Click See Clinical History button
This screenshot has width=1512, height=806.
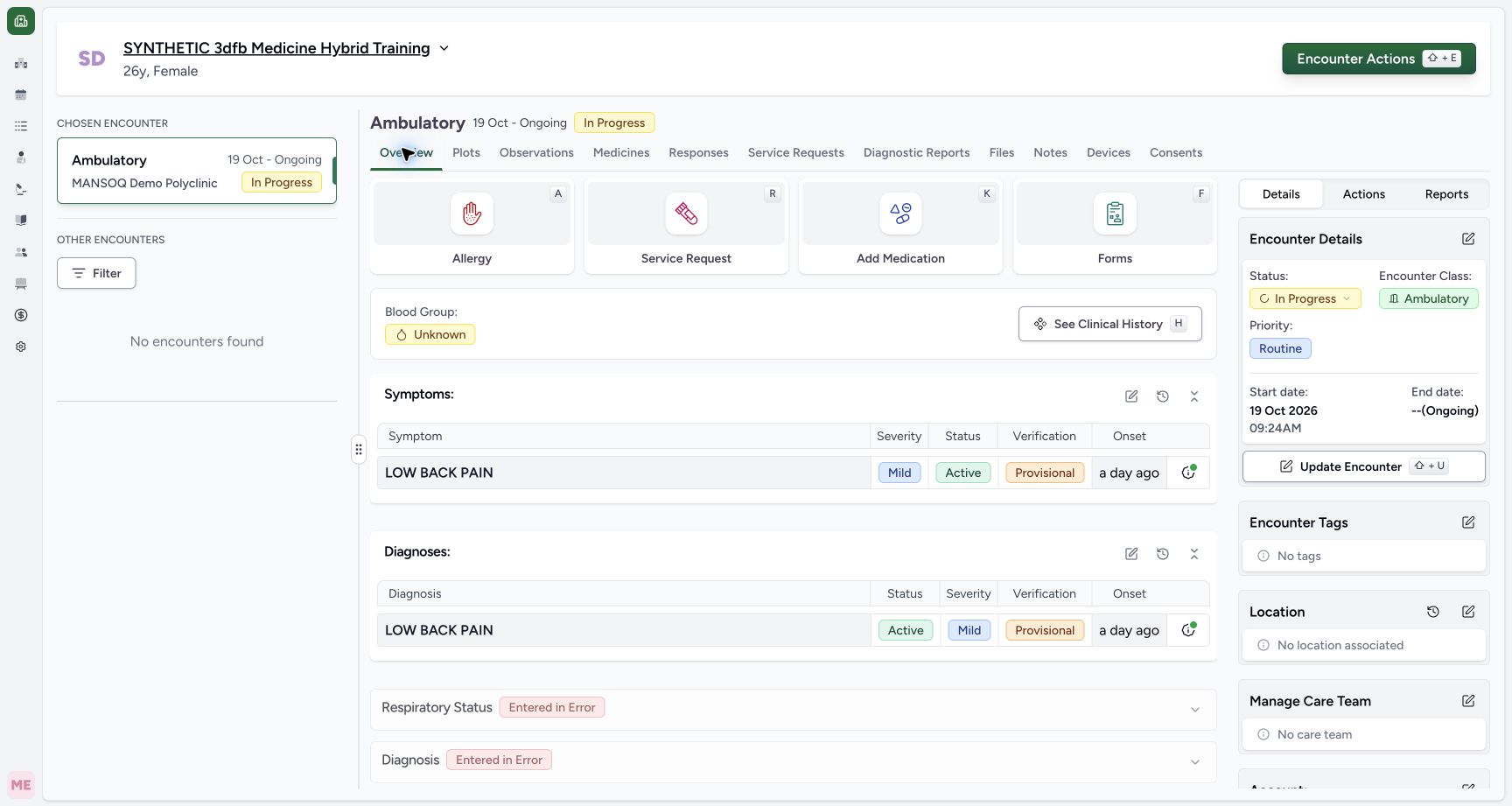coord(1109,324)
